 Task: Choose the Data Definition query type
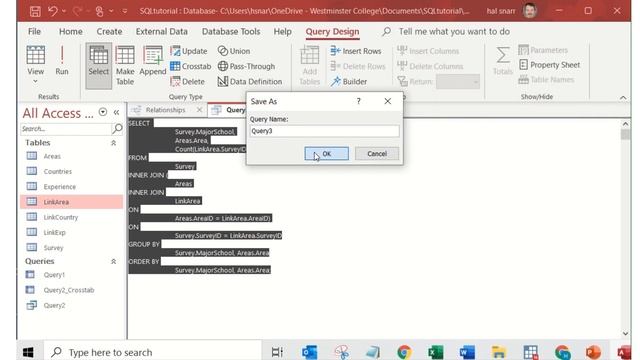pos(250,82)
